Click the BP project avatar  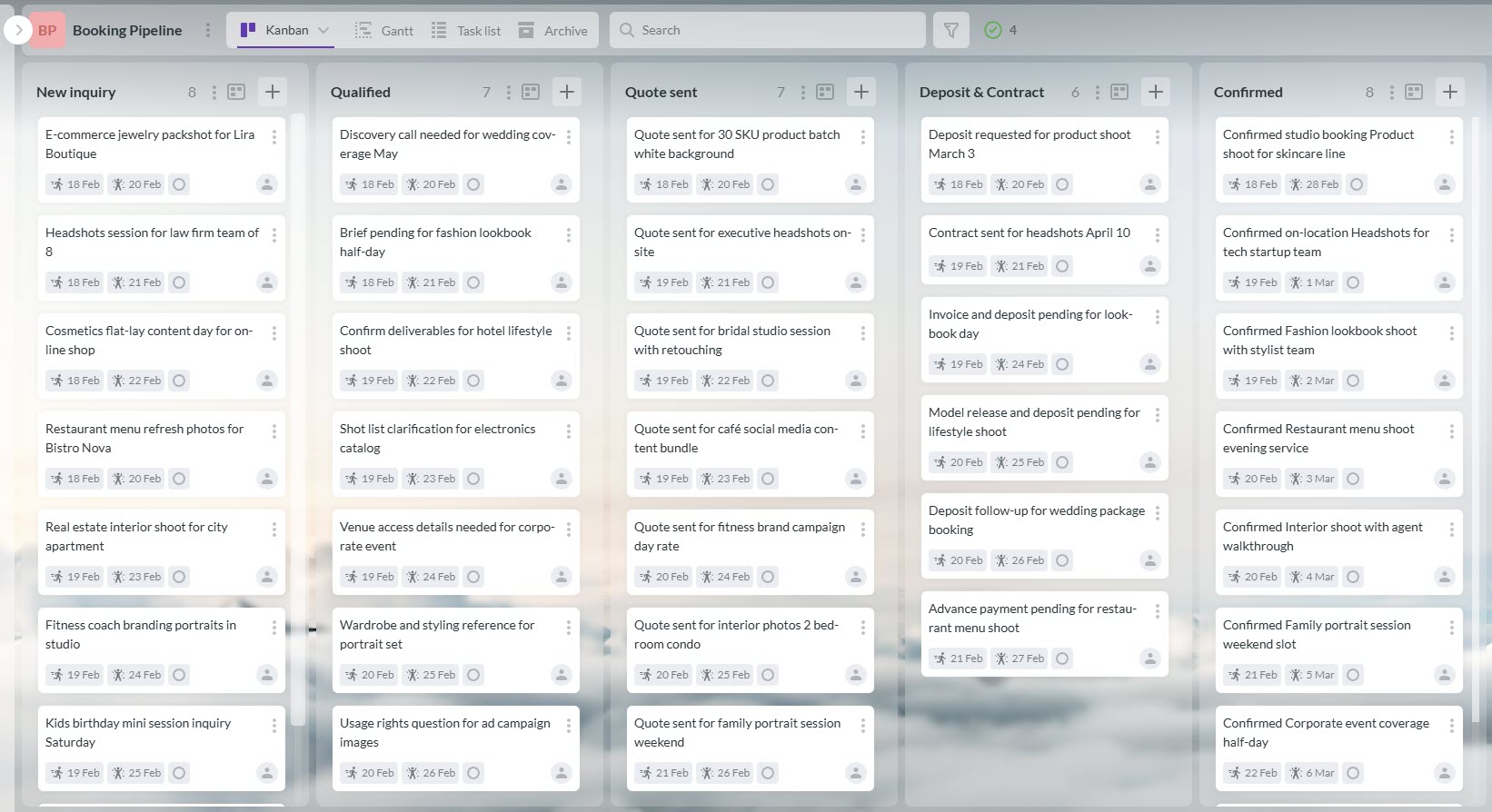click(47, 30)
